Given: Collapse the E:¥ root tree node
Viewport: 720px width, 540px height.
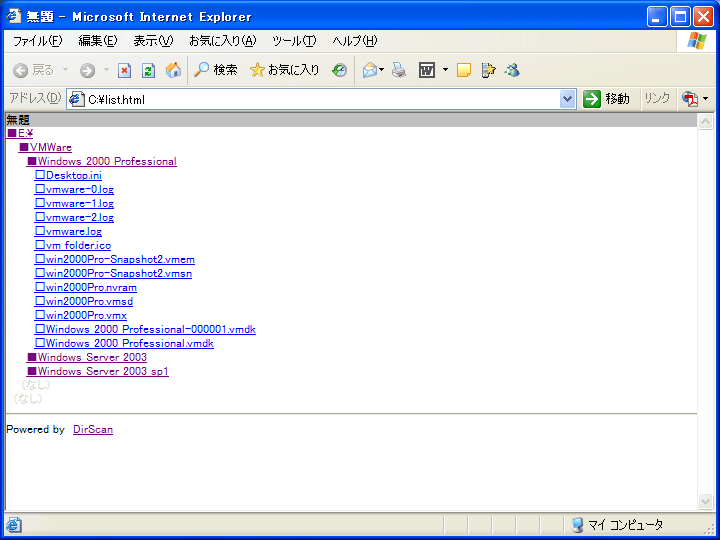Looking at the screenshot, I should coord(20,134).
